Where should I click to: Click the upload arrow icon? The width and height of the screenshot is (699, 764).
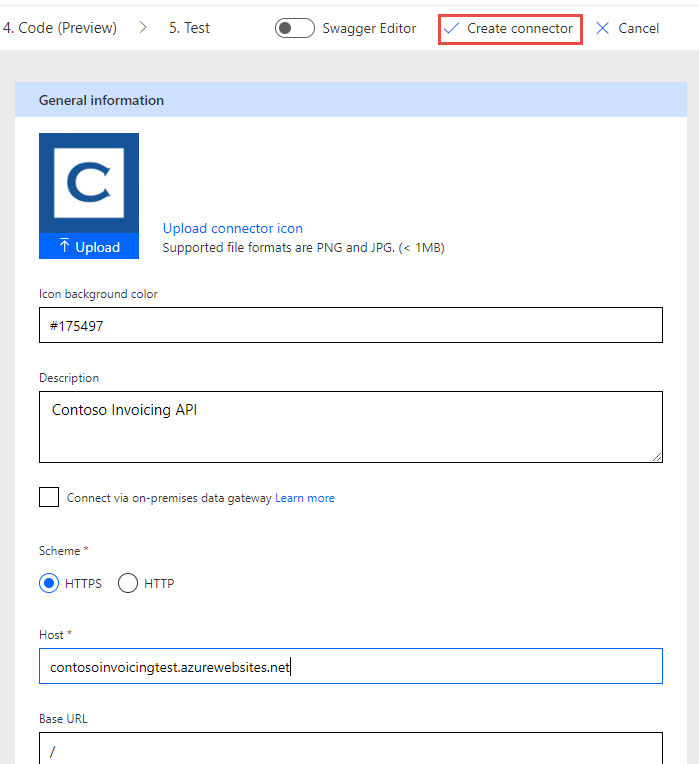(x=64, y=246)
